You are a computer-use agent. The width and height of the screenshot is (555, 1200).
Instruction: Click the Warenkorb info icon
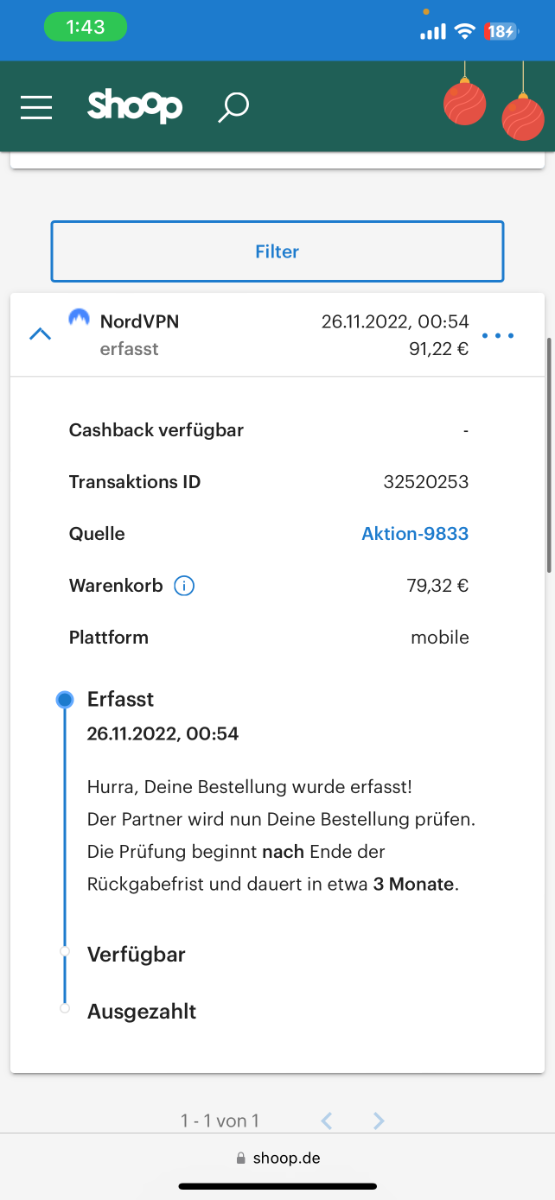184,586
